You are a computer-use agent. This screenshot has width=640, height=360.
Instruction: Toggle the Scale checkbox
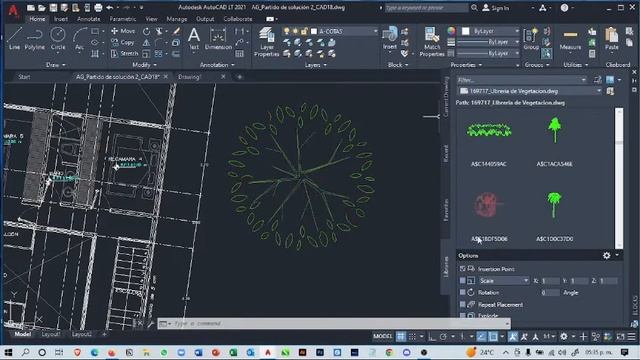coord(462,280)
